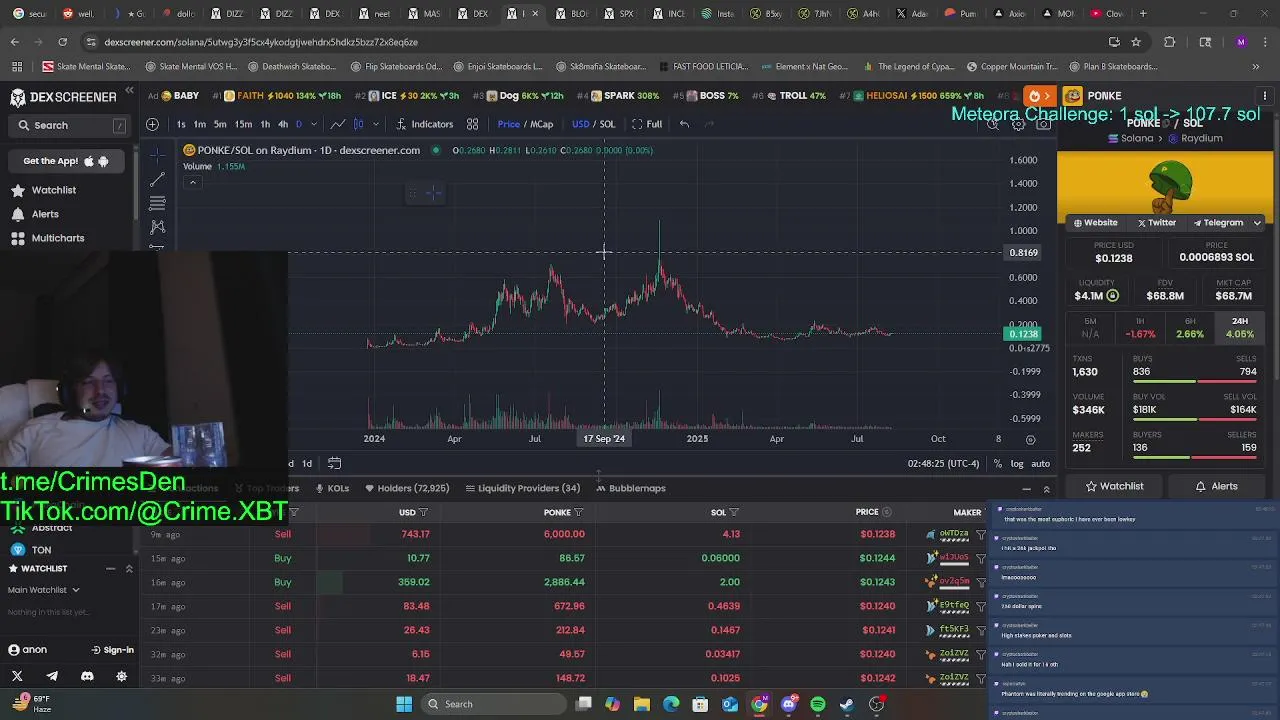Viewport: 1280px width, 720px height.
Task: Set Alerts for PONKE in the token panel
Action: [1217, 486]
